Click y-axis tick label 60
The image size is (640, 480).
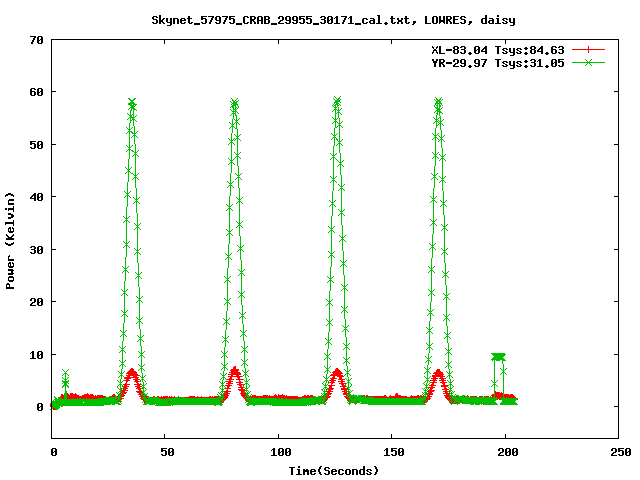click(37, 92)
